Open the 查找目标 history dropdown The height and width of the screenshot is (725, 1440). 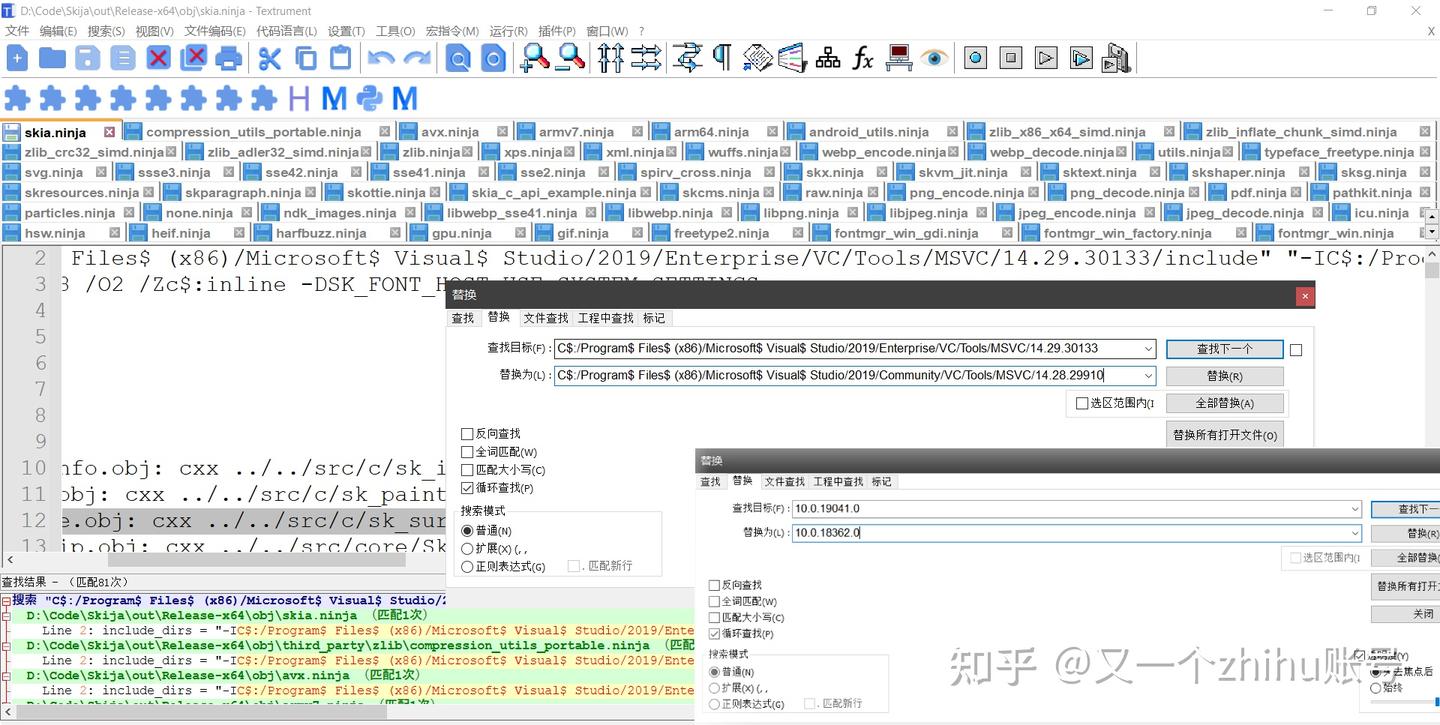click(x=1148, y=348)
